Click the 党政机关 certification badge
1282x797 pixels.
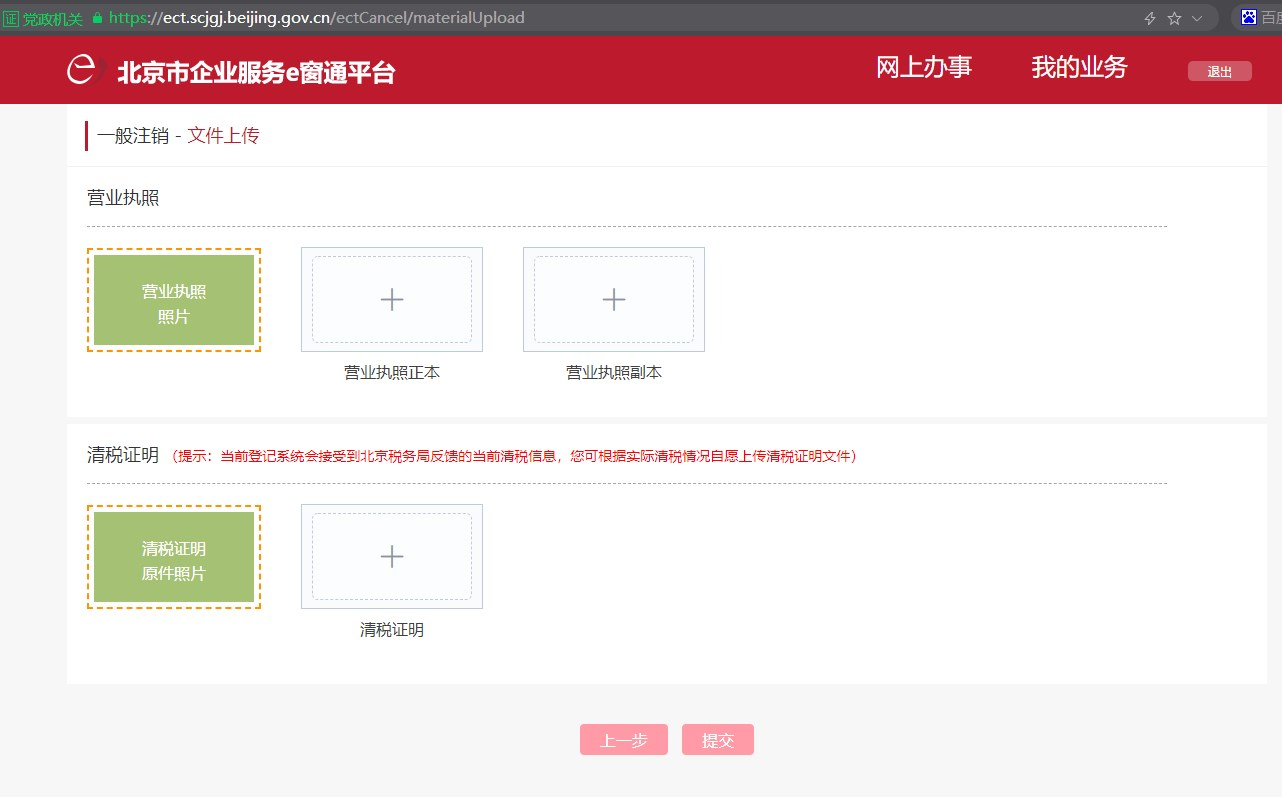43,18
